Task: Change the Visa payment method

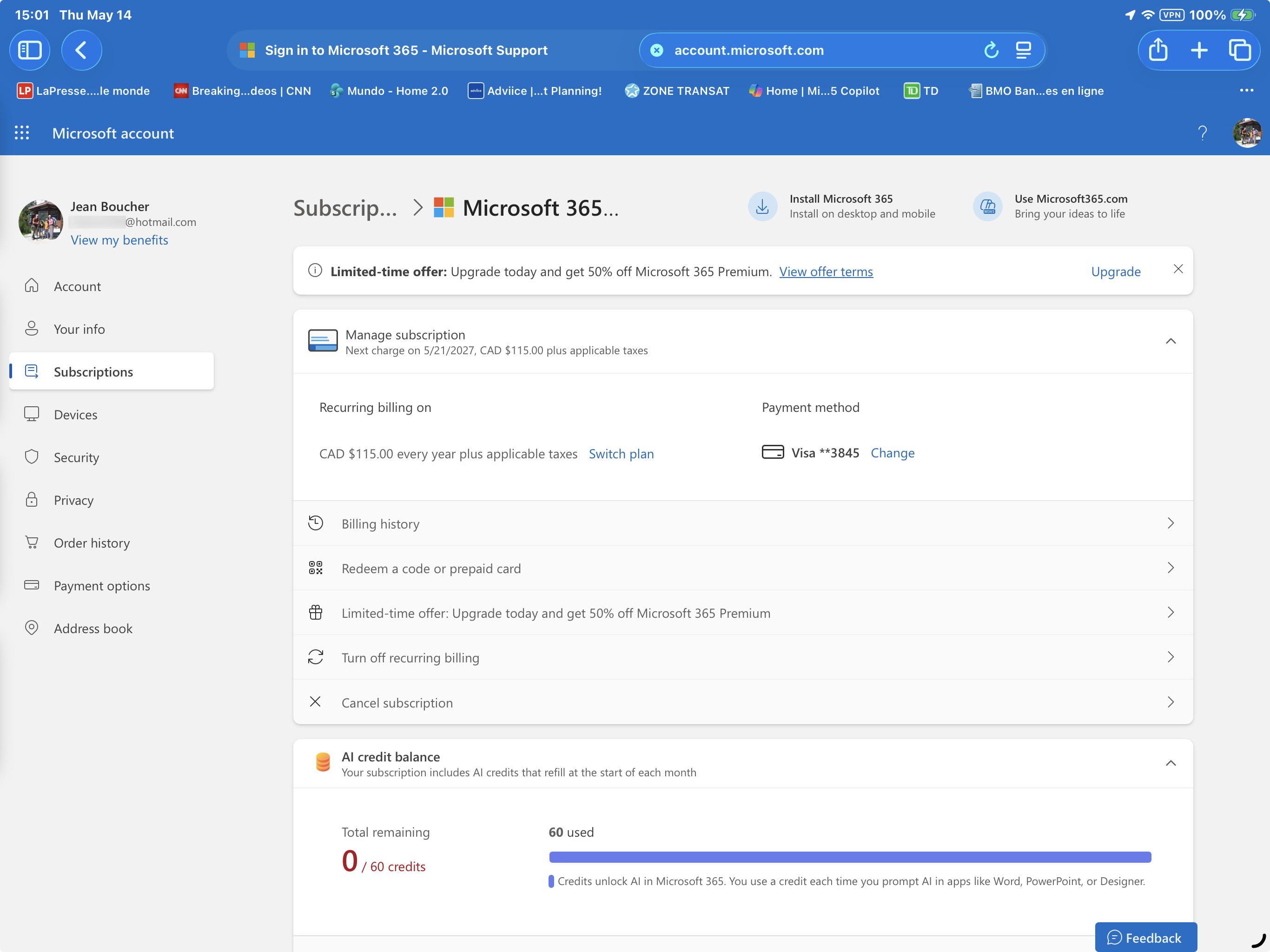Action: [x=892, y=453]
